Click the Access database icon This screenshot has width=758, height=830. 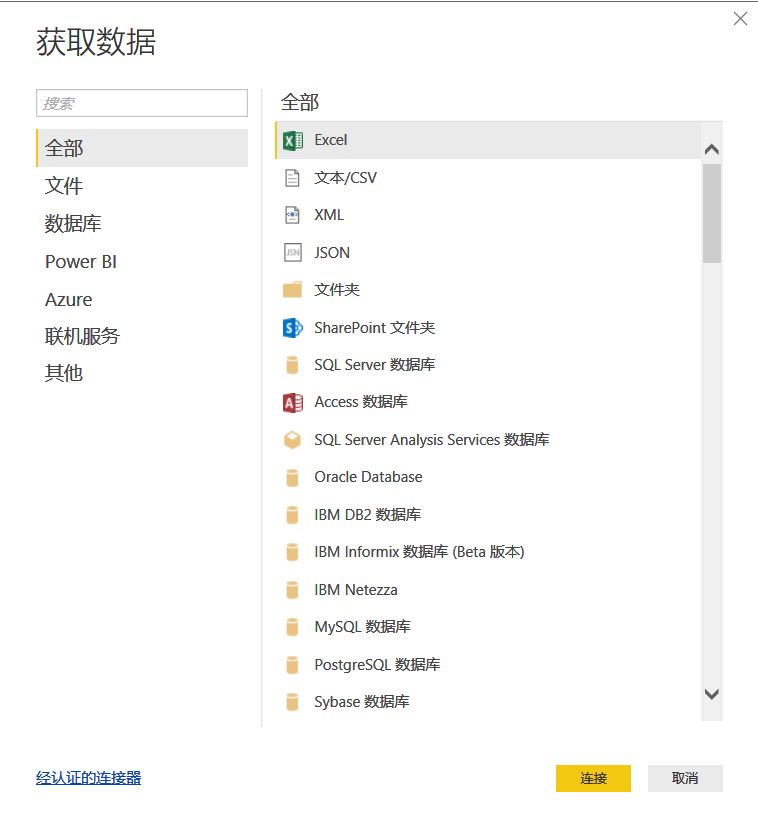tap(292, 402)
